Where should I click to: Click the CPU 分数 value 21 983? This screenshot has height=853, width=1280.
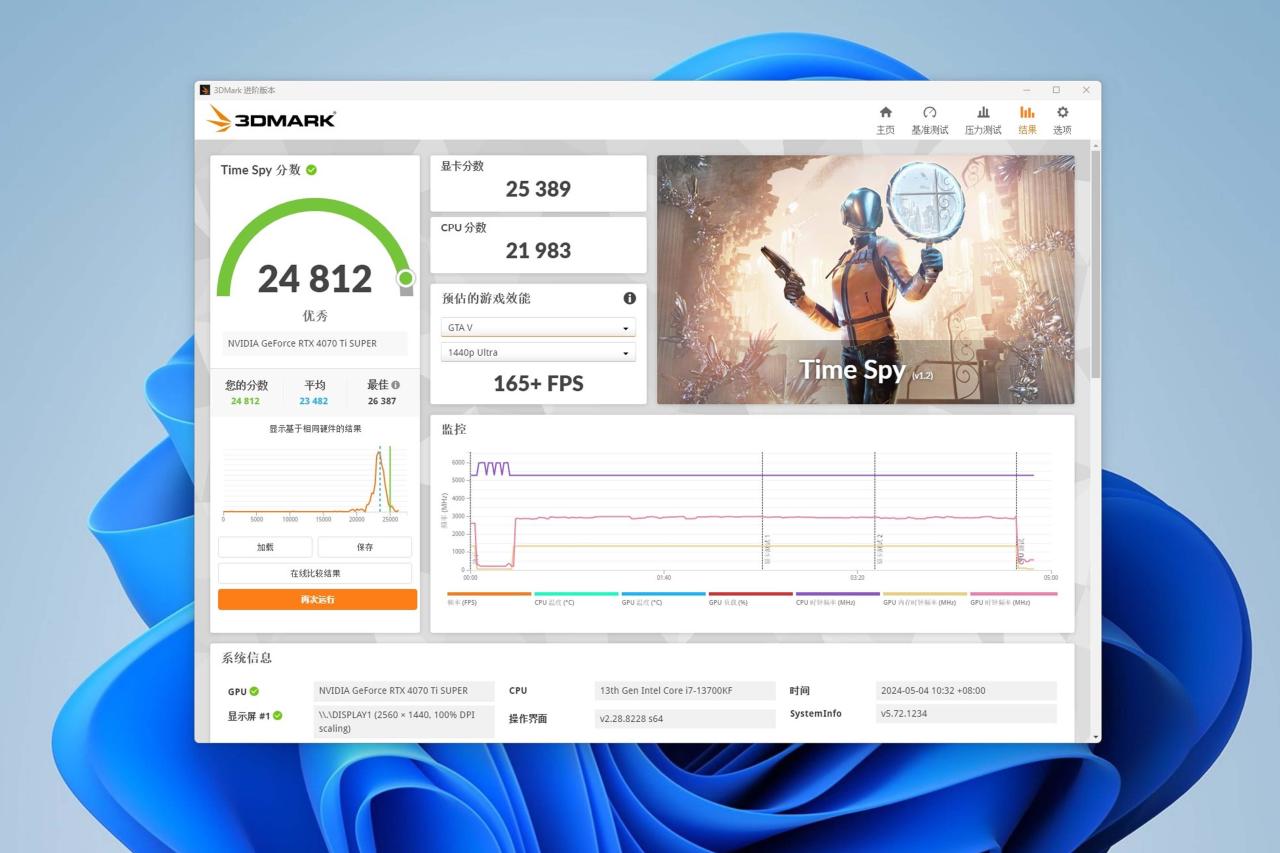pyautogui.click(x=538, y=251)
